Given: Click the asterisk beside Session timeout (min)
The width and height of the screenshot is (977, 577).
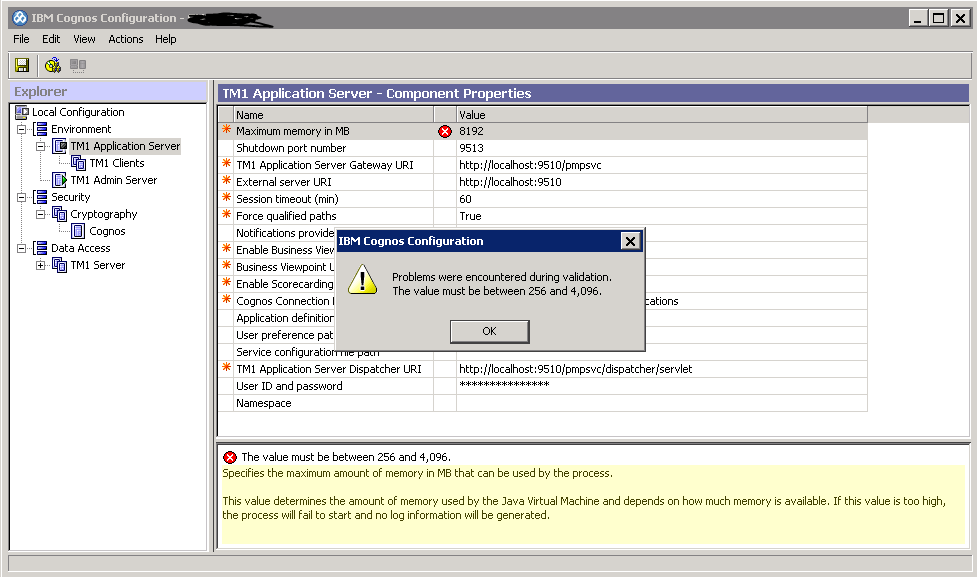Looking at the screenshot, I should 226,198.
